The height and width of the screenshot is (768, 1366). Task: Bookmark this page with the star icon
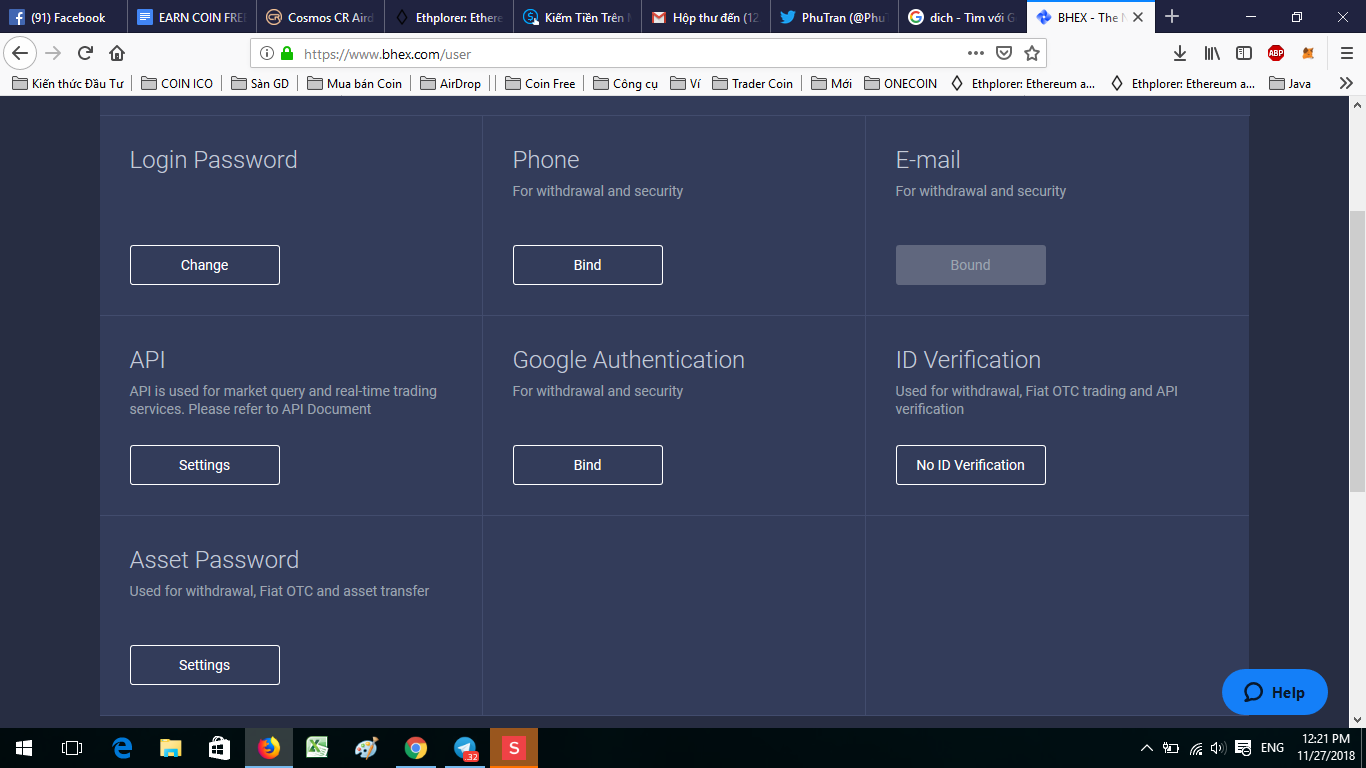tap(1032, 53)
